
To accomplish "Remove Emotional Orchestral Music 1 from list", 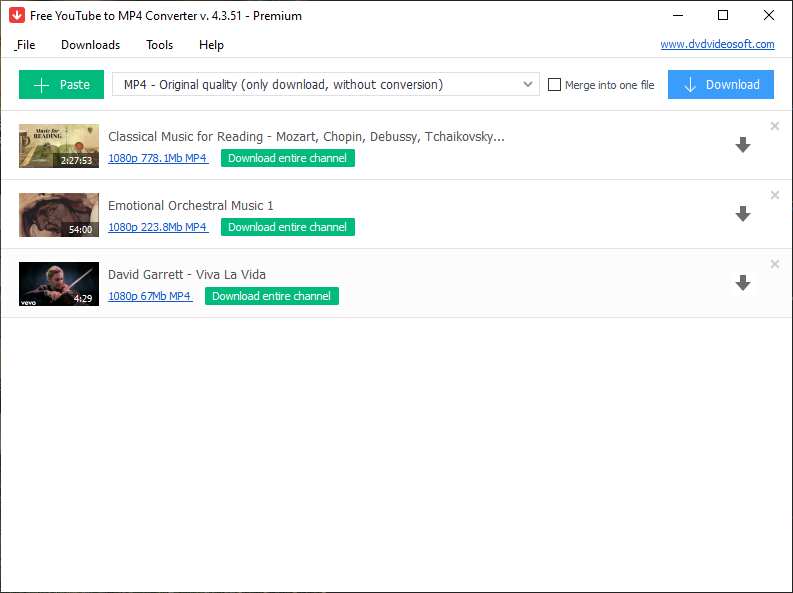I will coord(774,195).
